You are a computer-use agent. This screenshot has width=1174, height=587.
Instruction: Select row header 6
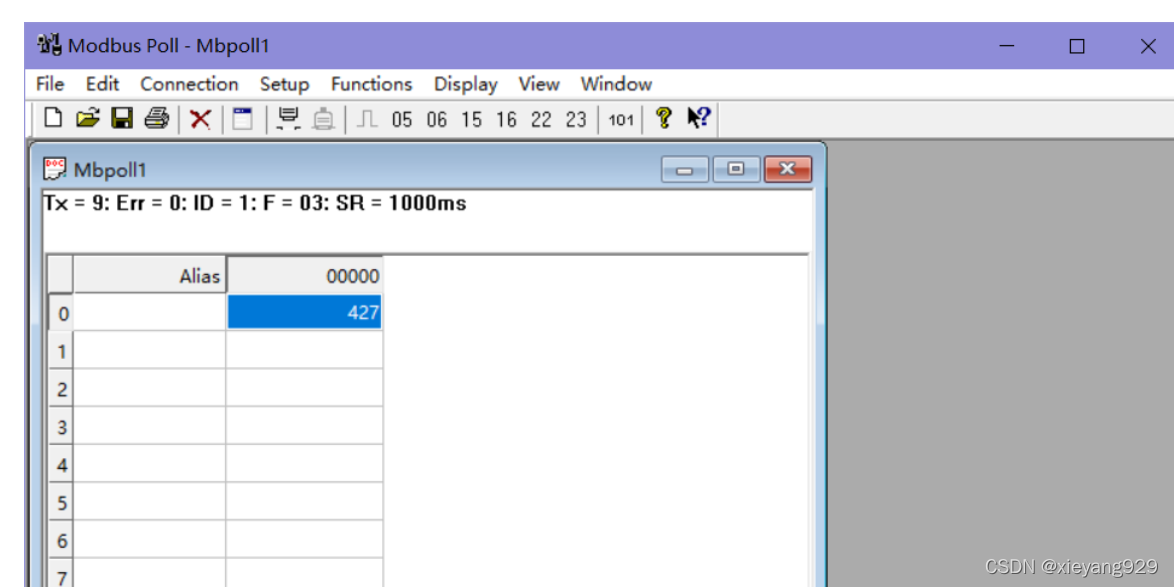[61, 541]
